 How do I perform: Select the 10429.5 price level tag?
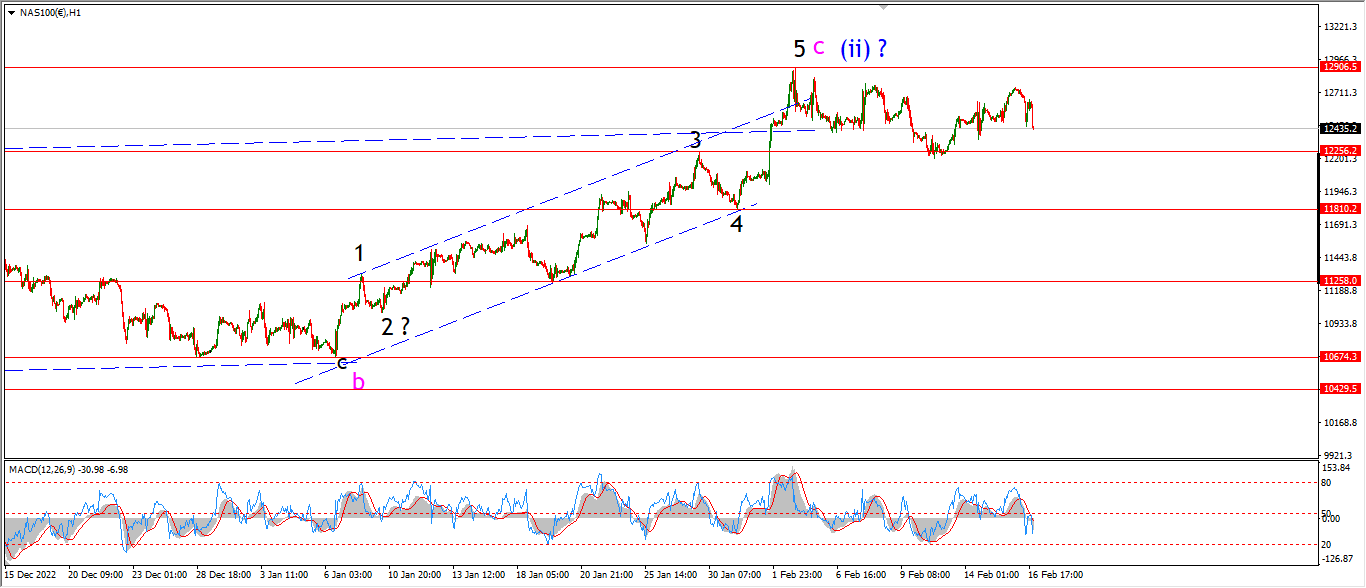point(1340,389)
